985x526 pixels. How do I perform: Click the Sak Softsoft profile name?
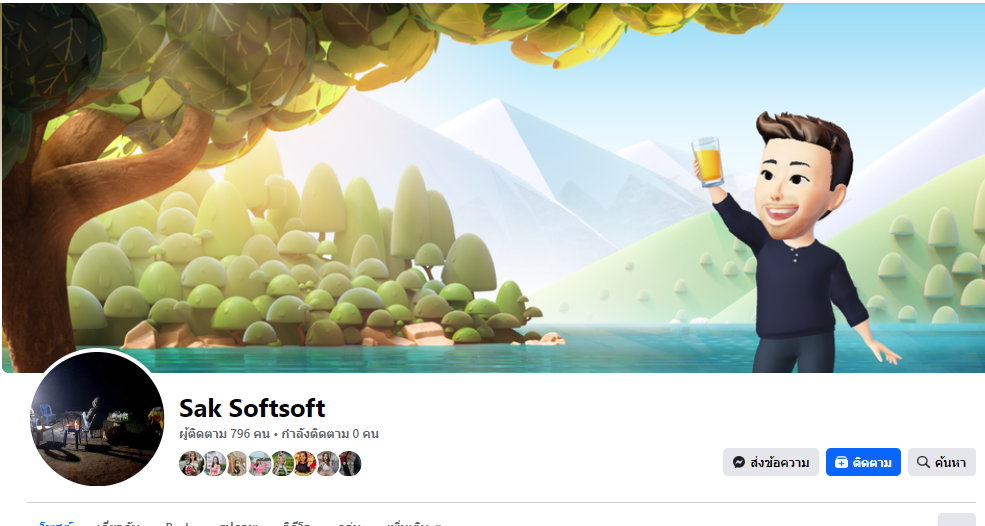252,408
